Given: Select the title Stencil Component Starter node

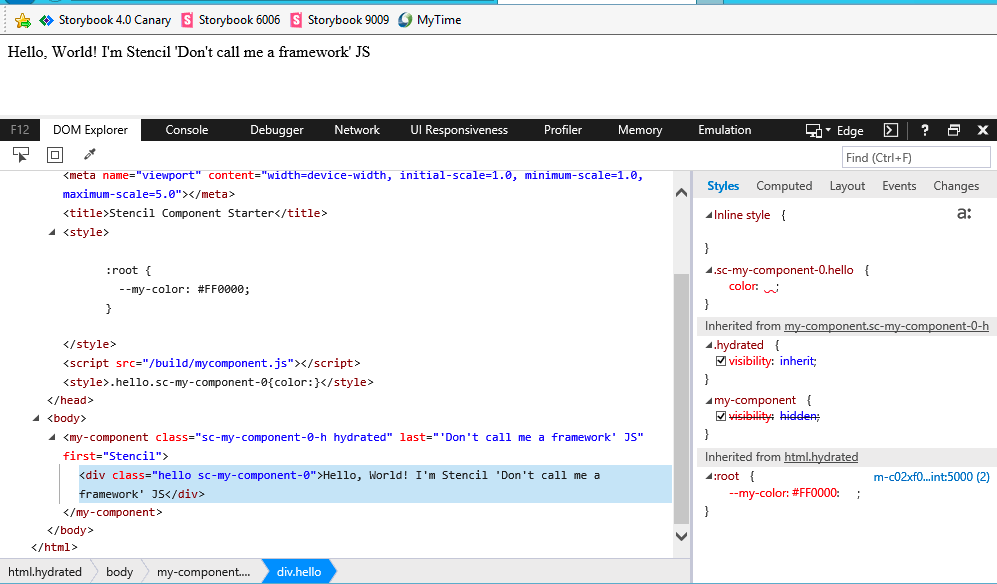Looking at the screenshot, I should (x=195, y=213).
